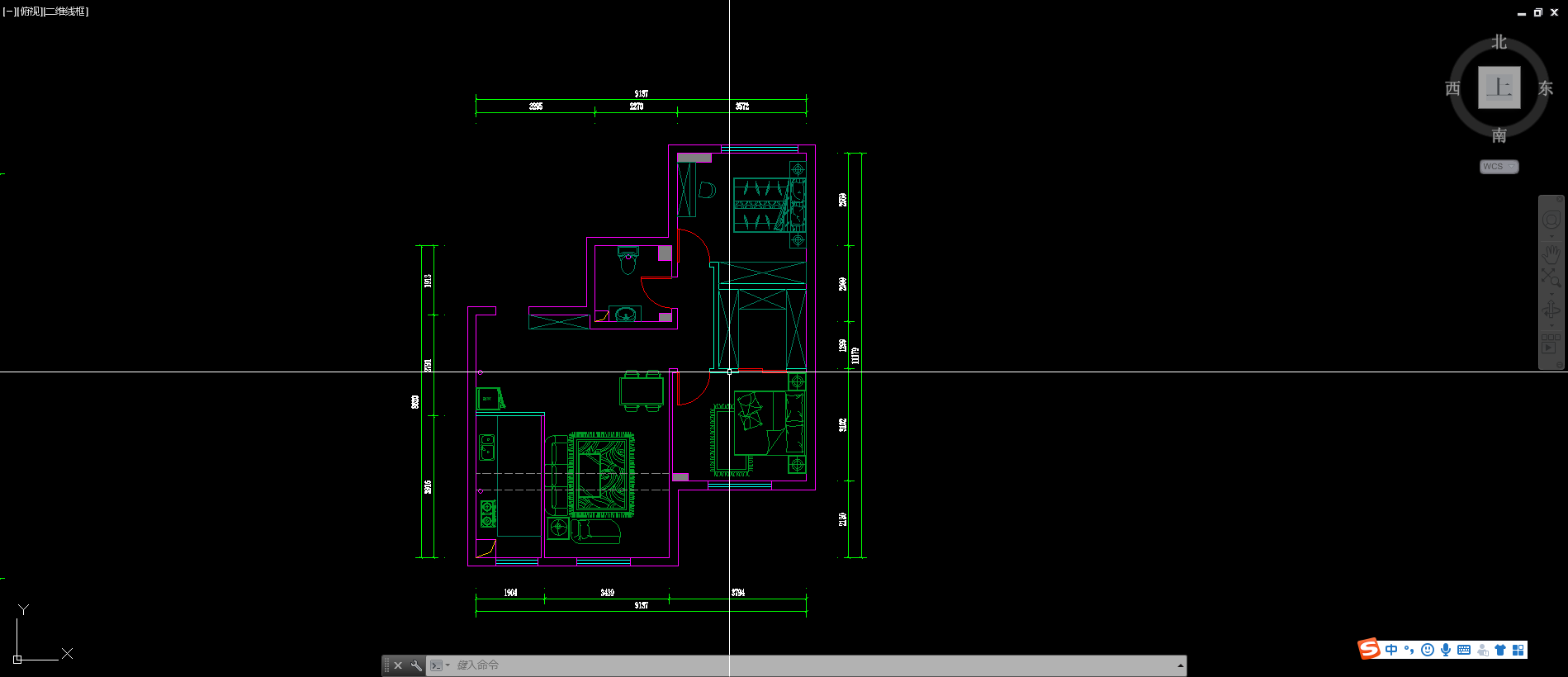Open the 二维线框 visual style menu
Screen dimensions: 1568x677
pos(66,12)
